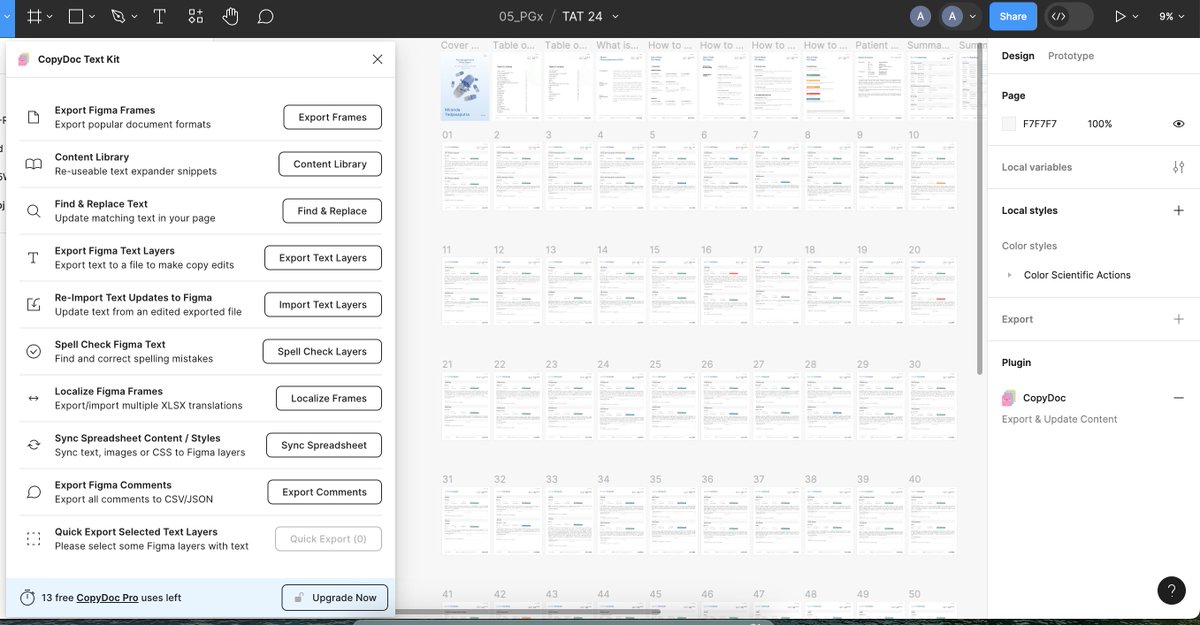Viewport: 1200px width, 625px height.
Task: Click the Export Comments button
Action: pos(325,492)
